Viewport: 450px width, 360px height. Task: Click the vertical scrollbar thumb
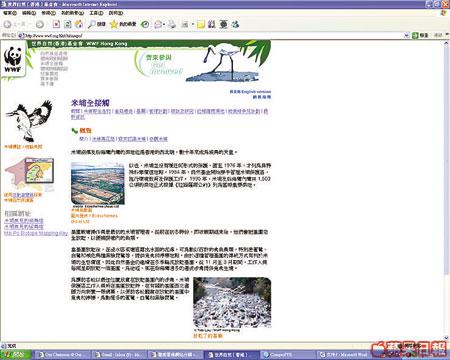point(447,160)
